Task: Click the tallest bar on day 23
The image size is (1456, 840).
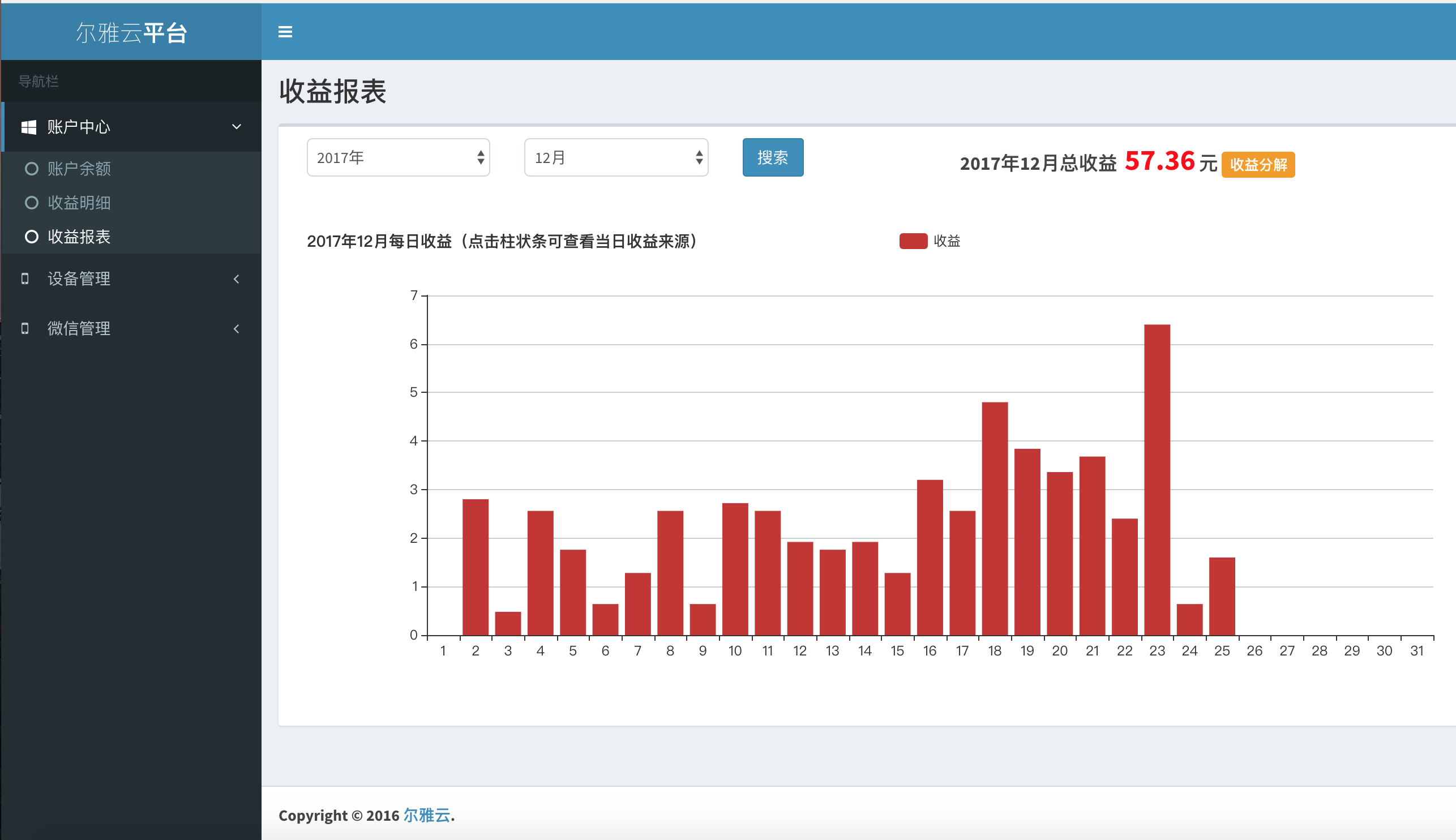Action: point(1157,479)
